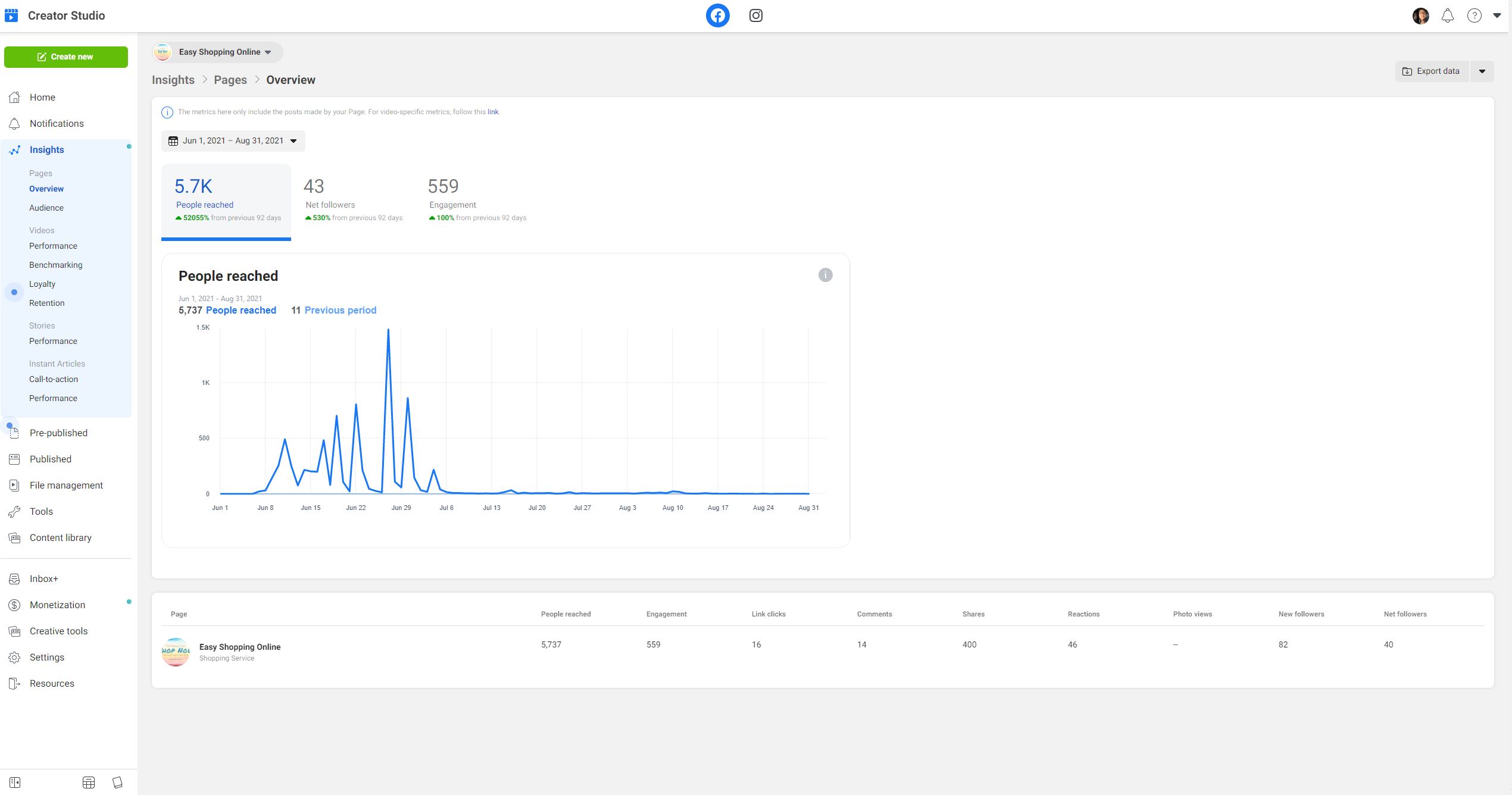This screenshot has height=795, width=1512.
Task: Switch to the Instagram platform icon
Action: 755,15
